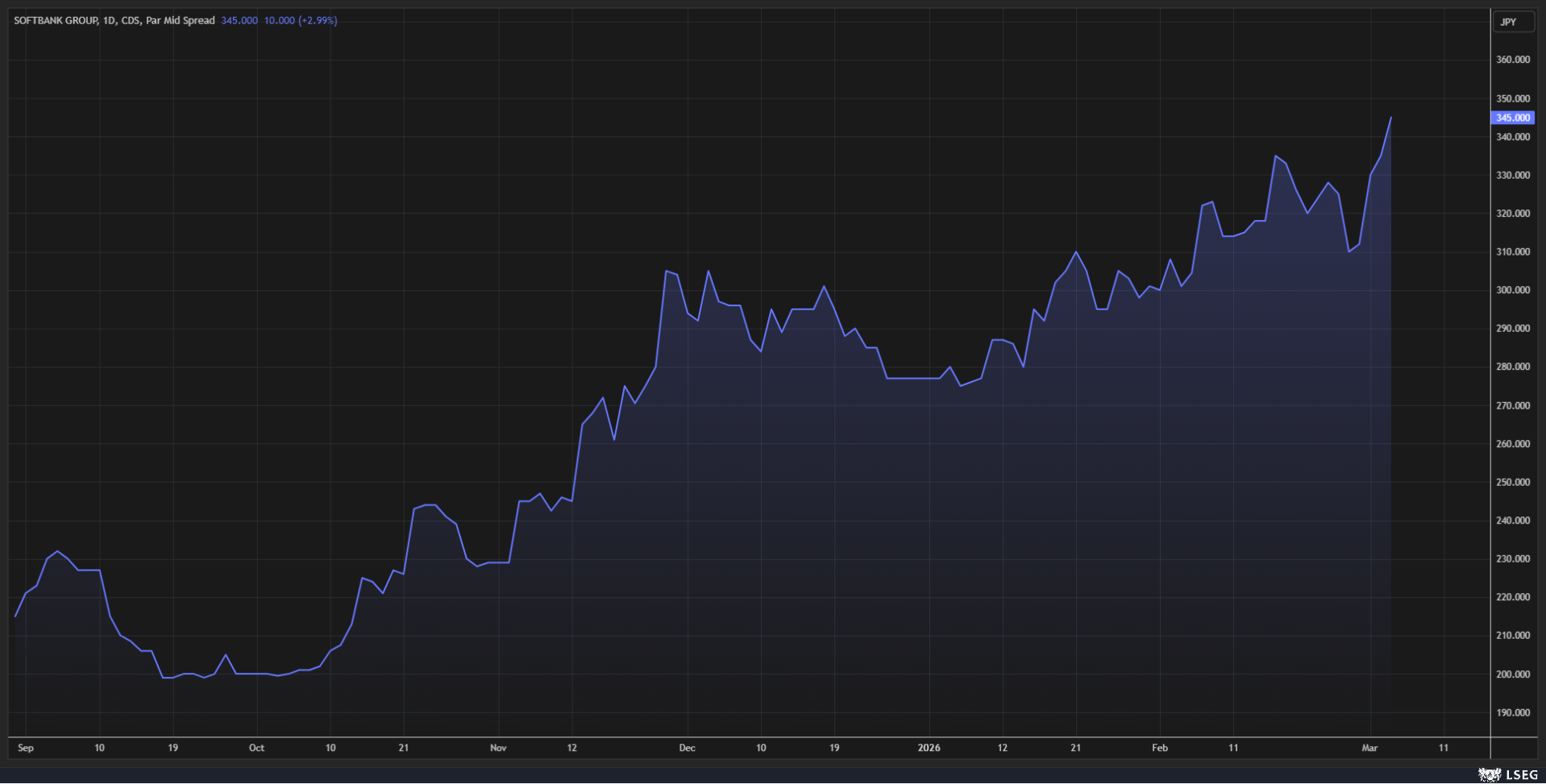Click the LSEG logo
This screenshot has height=784, width=1546.
[1508, 774]
